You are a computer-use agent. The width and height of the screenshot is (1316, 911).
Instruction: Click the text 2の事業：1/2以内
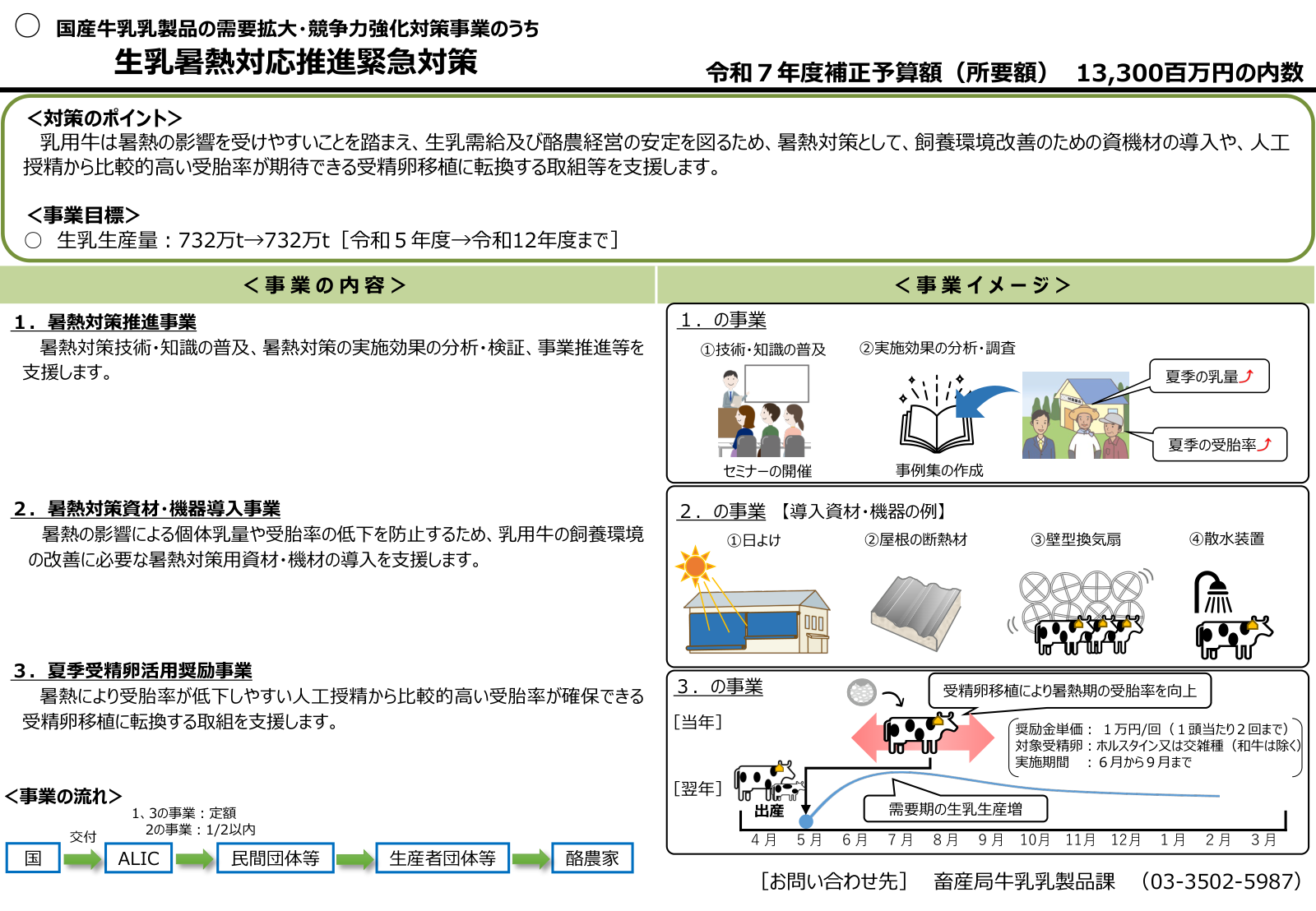(201, 830)
